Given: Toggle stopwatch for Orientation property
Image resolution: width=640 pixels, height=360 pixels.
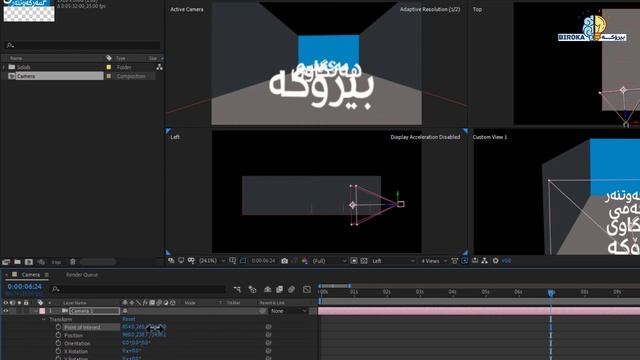Looking at the screenshot, I should point(58,343).
